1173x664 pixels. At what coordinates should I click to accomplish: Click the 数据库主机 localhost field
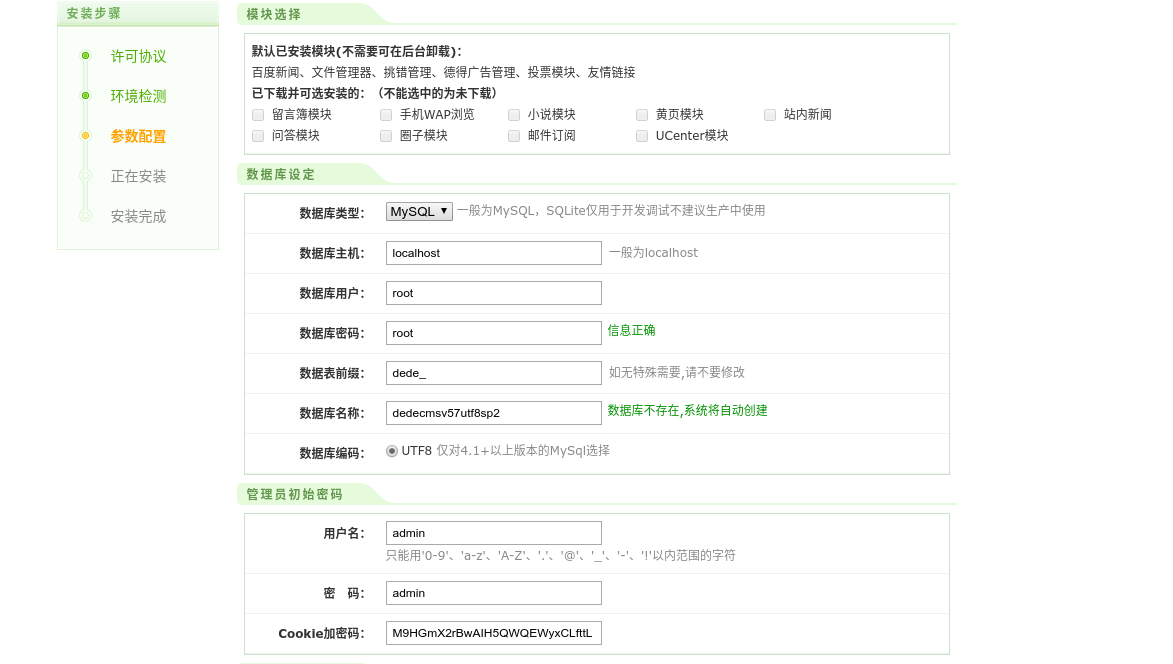tap(494, 253)
